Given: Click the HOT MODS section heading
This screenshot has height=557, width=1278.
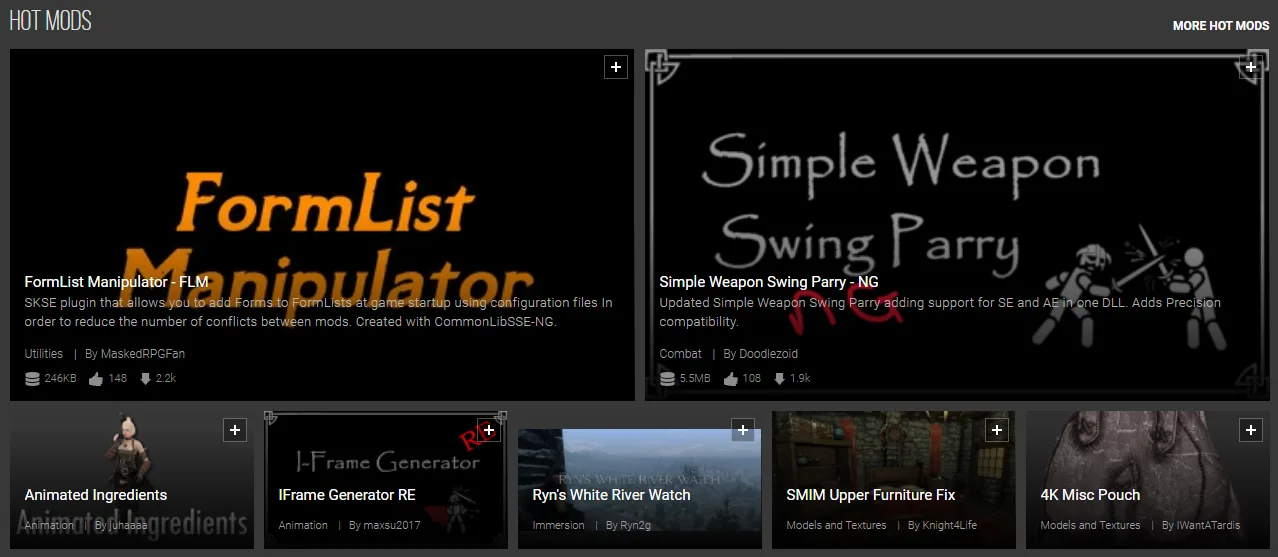Looking at the screenshot, I should [50, 20].
